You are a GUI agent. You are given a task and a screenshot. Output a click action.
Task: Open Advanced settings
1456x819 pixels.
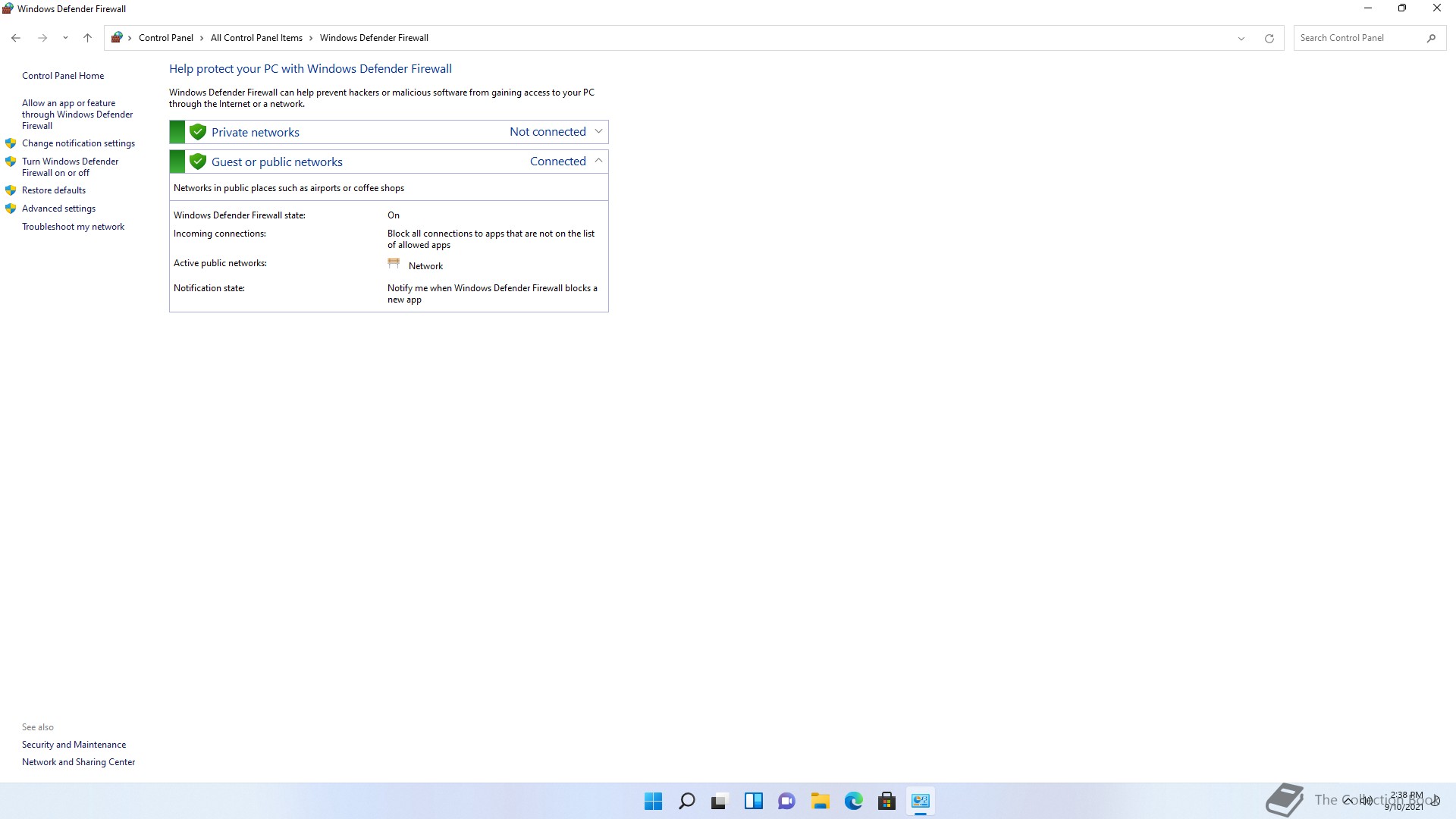point(58,209)
